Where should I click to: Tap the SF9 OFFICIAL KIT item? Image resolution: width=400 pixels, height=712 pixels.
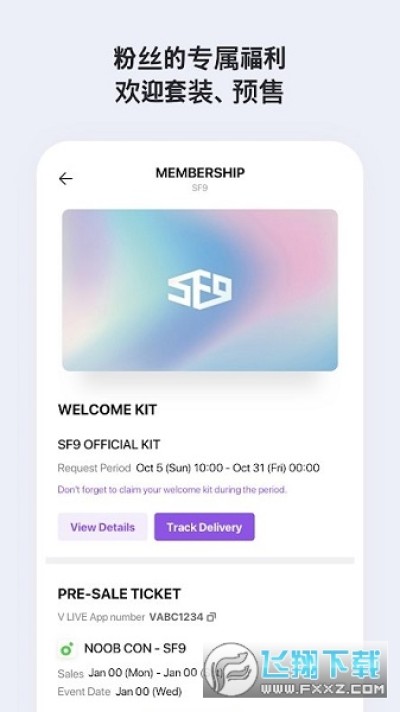(x=109, y=445)
